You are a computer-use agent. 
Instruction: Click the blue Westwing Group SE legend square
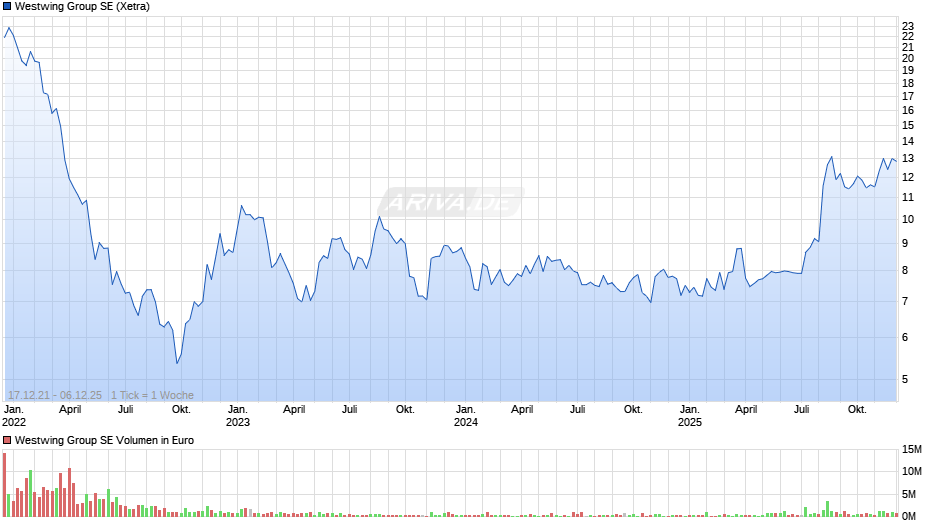click(x=7, y=7)
